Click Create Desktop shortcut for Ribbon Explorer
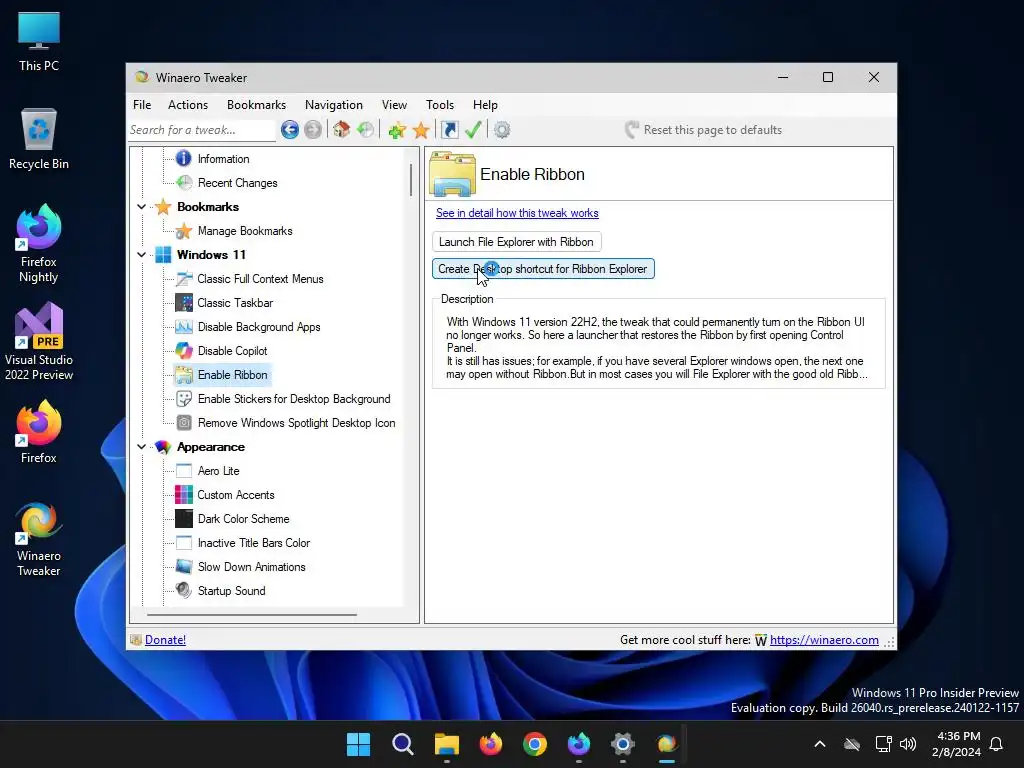 click(543, 269)
